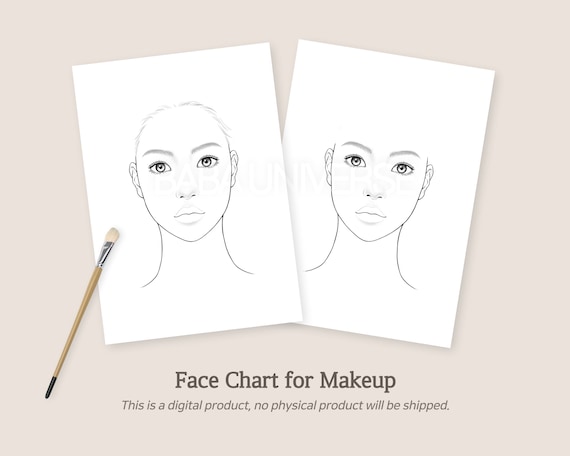Click the left face's left eye

pos(160,167)
